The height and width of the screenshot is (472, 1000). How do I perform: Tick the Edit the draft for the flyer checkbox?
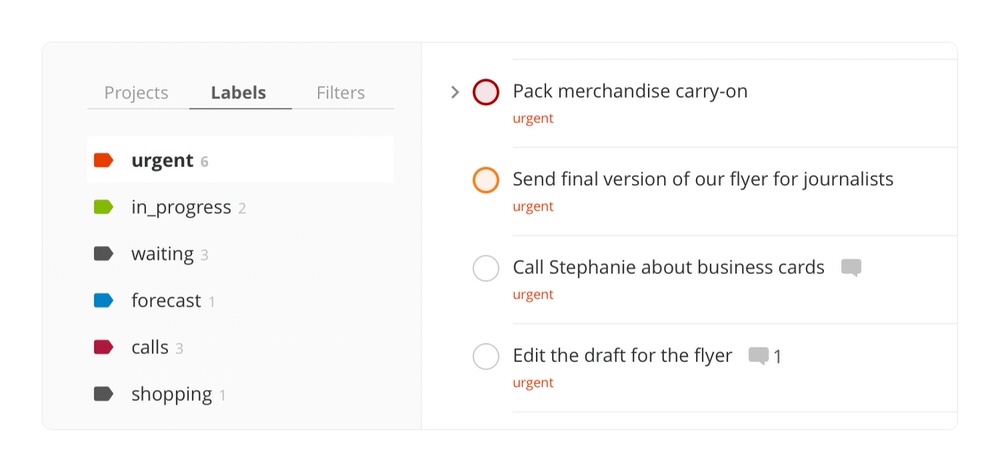(x=485, y=356)
